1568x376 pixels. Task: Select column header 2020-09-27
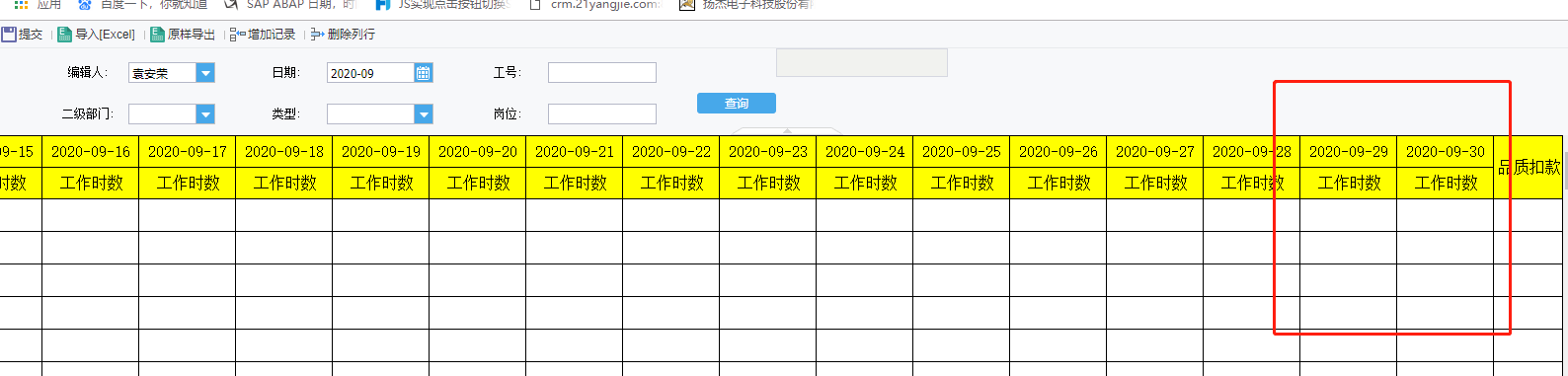(1155, 152)
